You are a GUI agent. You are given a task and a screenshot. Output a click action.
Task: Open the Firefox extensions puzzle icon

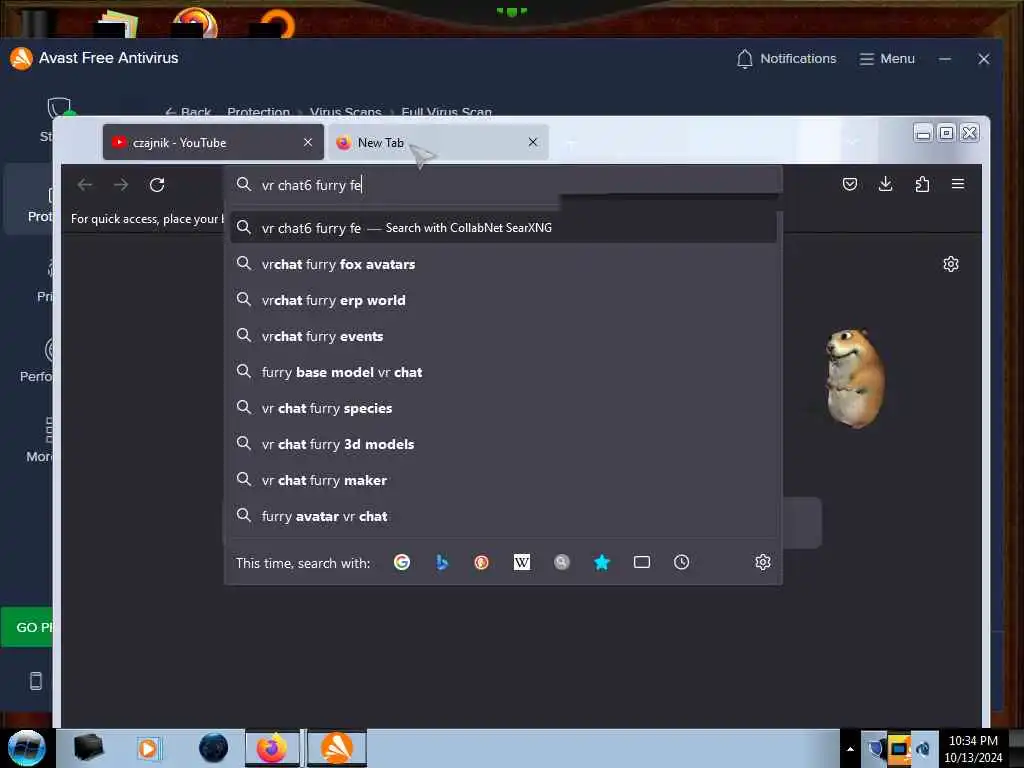[x=922, y=184]
